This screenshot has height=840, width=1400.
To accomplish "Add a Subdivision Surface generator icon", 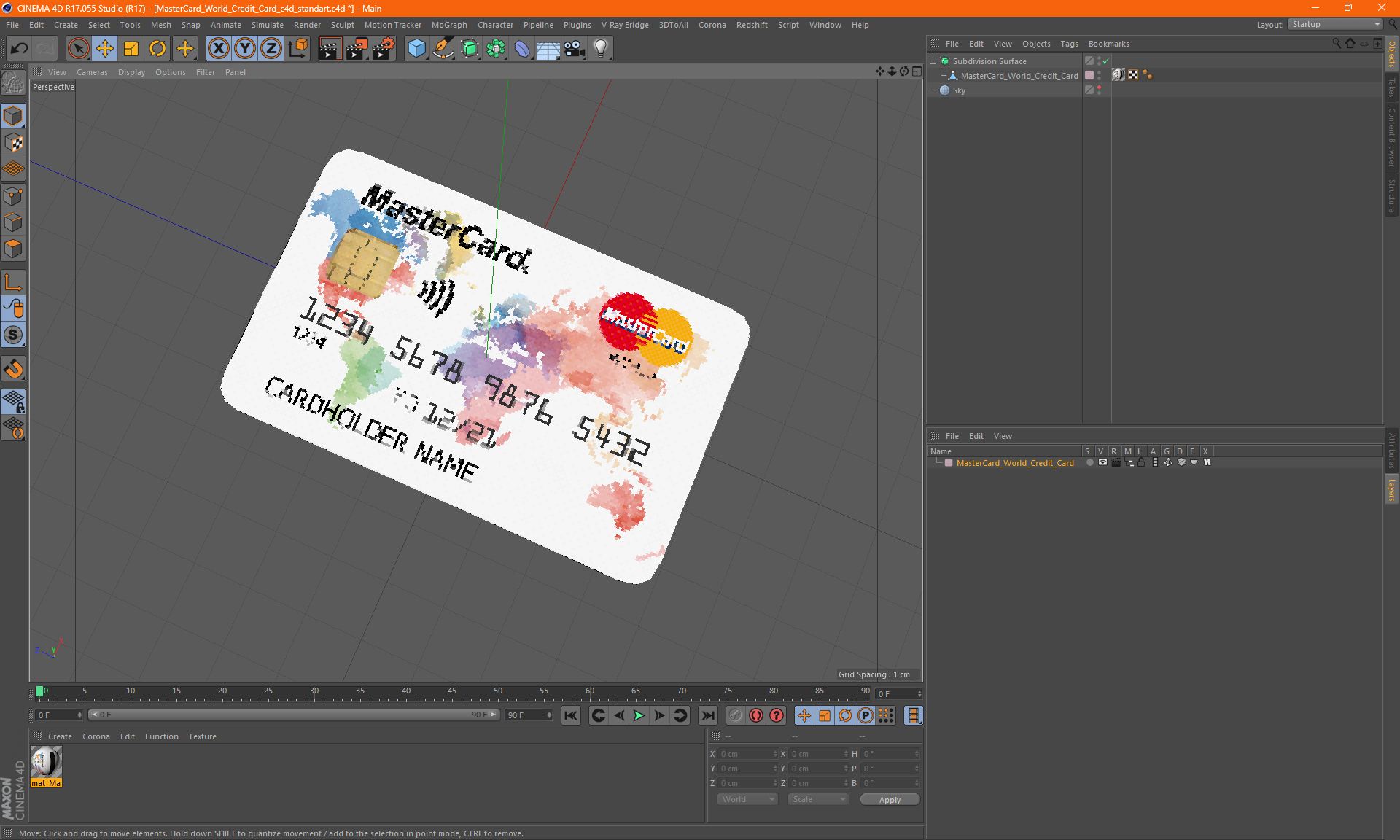I will [470, 49].
